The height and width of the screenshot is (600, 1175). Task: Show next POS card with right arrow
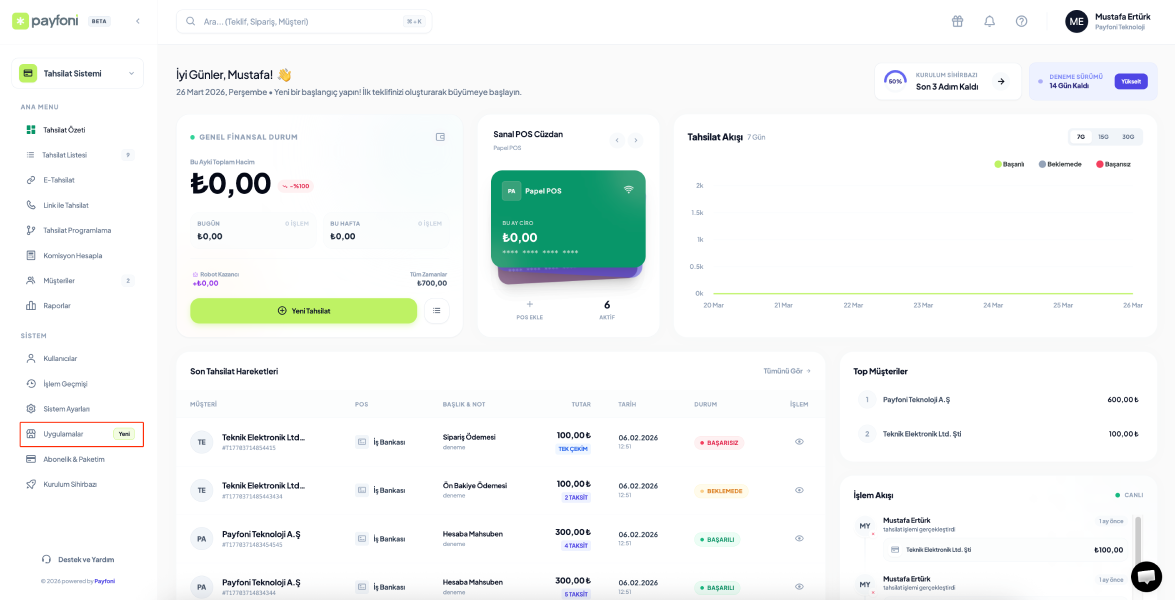635,140
